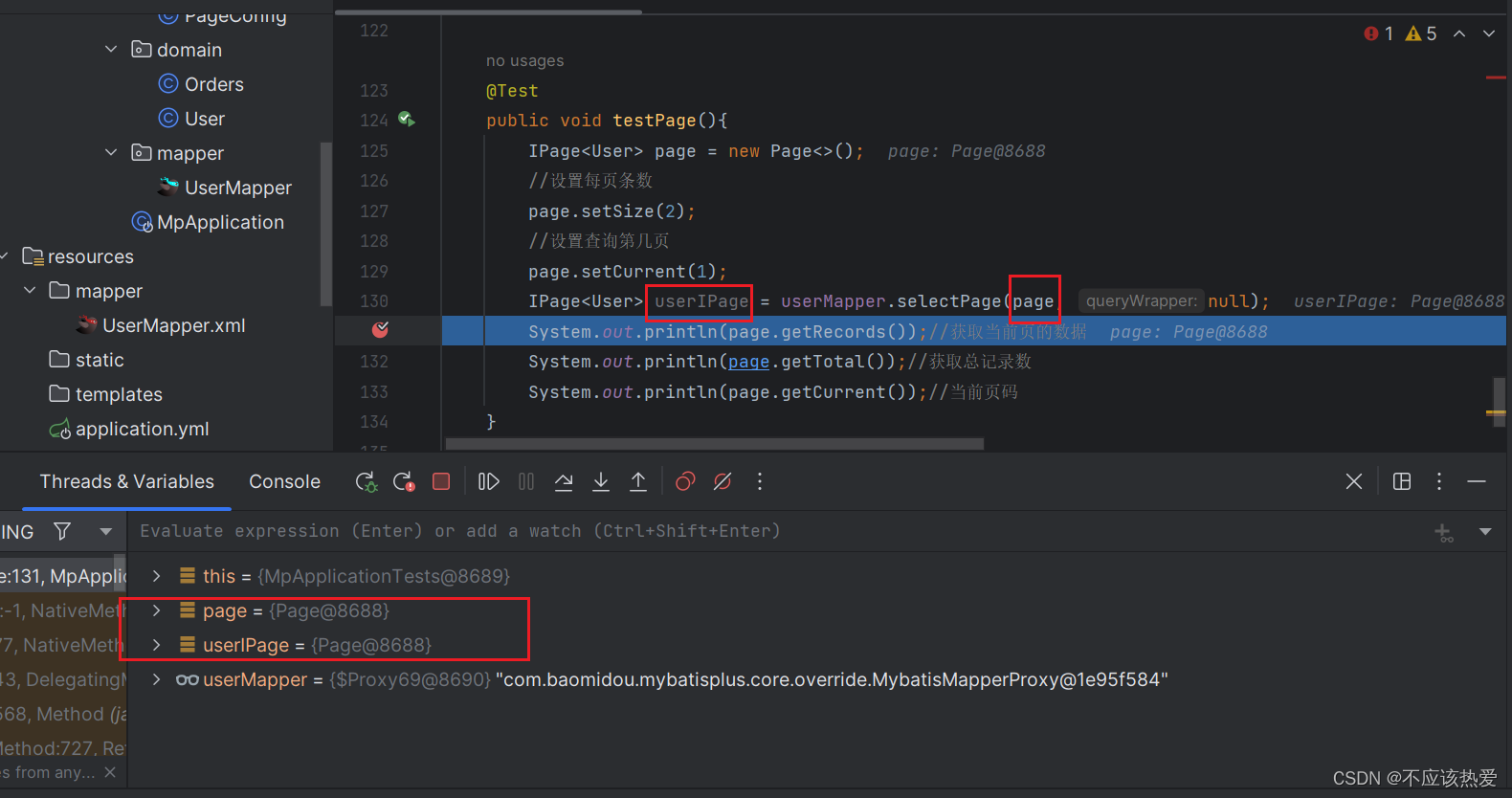Click the frames filter funnel icon
The width and height of the screenshot is (1512, 798).
62,531
